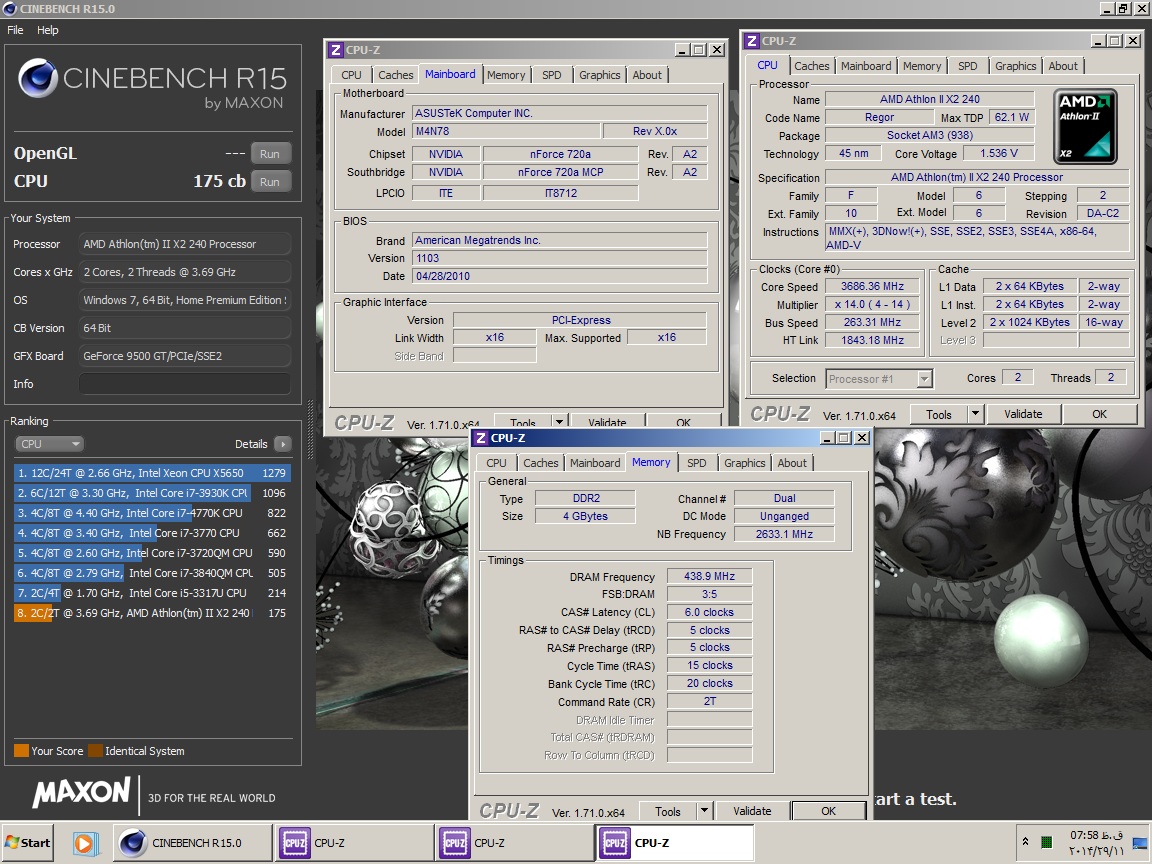1152x864 pixels.
Task: Switch to SPD tab in Memory window
Action: [696, 463]
